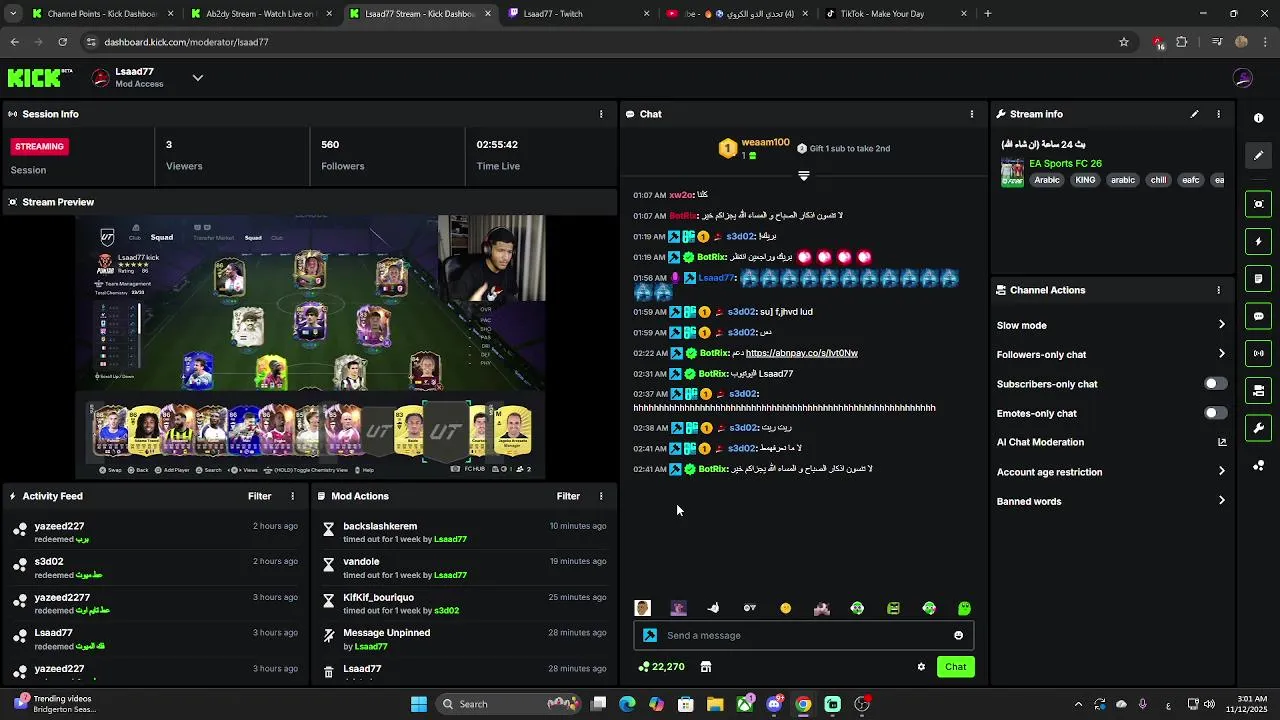Image resolution: width=1280 pixels, height=720 pixels.
Task: Toggle Subscribers-only chat switch
Action: point(1215,384)
